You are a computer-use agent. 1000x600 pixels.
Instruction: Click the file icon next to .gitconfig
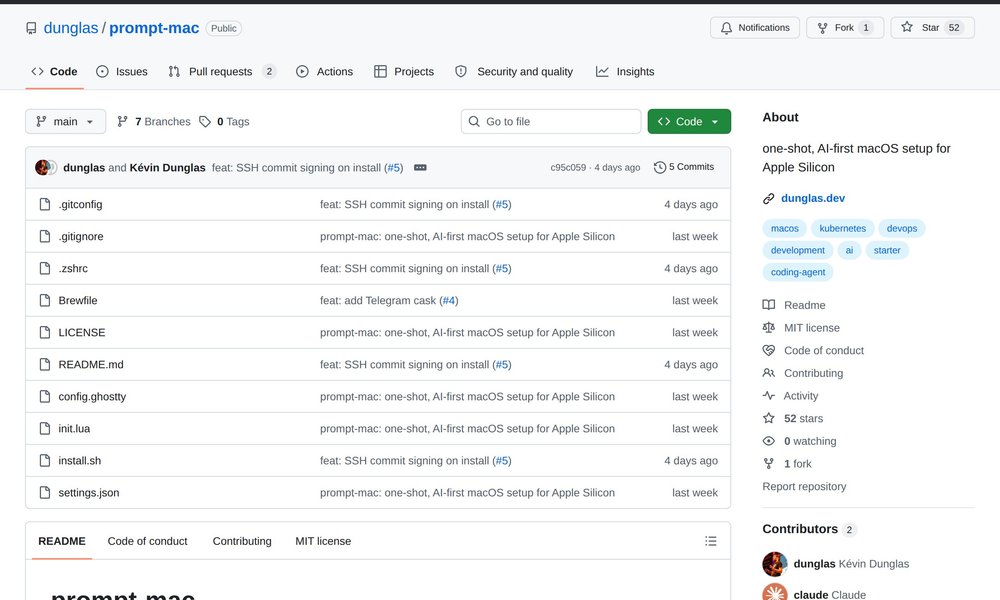pos(45,204)
